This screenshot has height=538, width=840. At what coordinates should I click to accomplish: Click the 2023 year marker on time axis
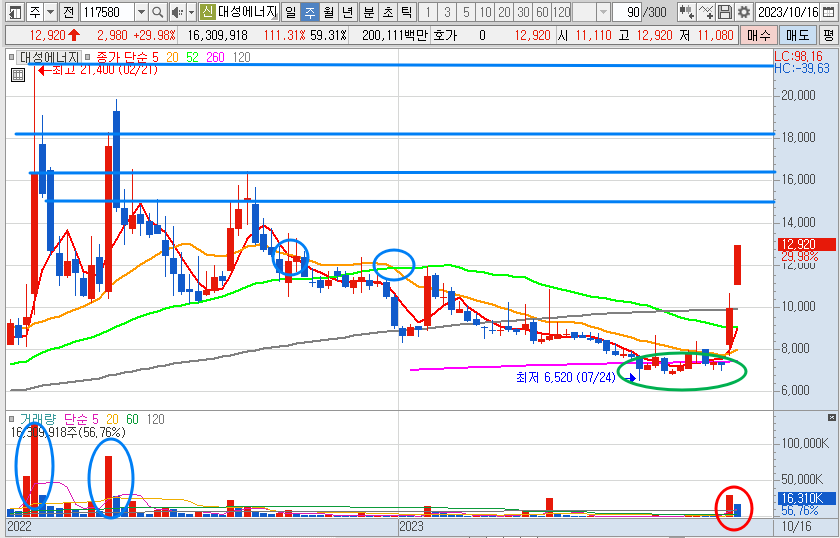[x=411, y=526]
